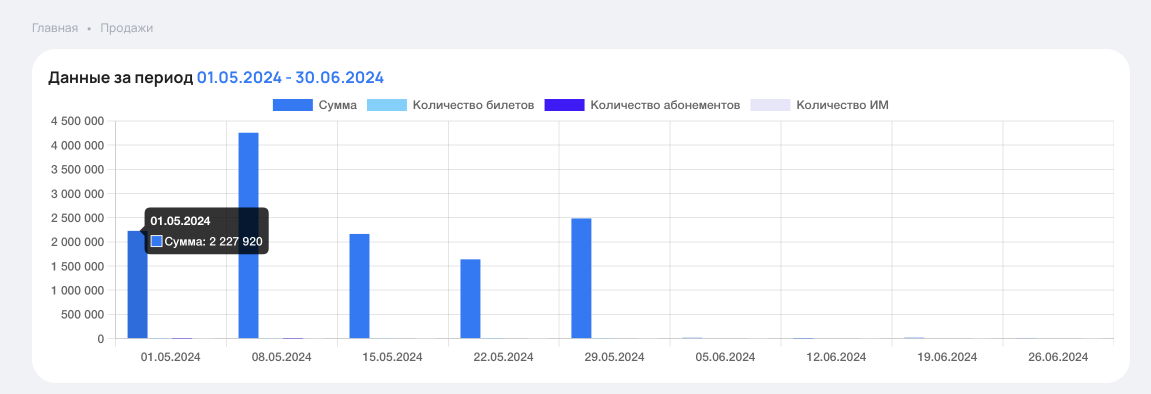Click the Количество ИМ legend label
Screen dimensions: 1151x394
point(843,105)
